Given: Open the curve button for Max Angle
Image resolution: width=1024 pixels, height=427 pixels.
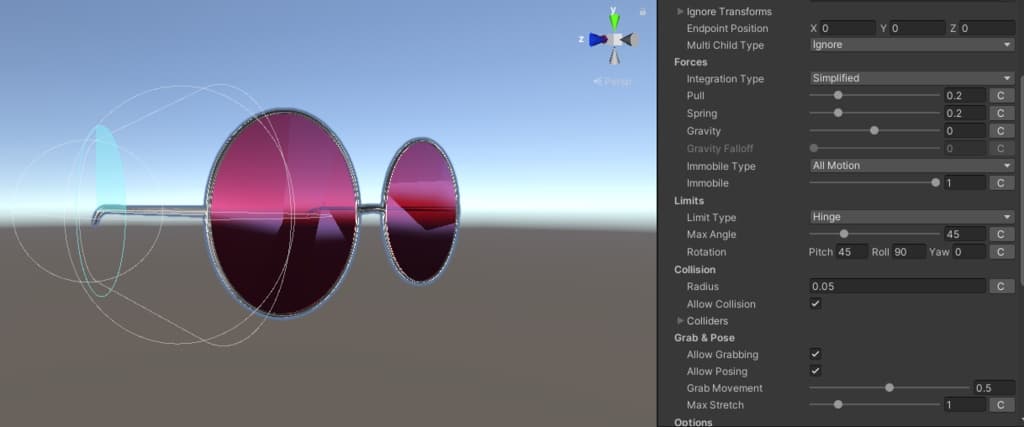Looking at the screenshot, I should tap(1001, 234).
